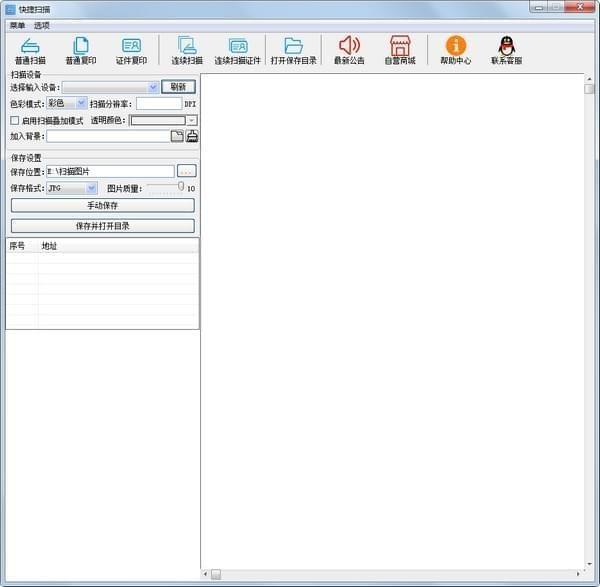Viewport: 600px width, 587px height.
Task: Open the 选择输入设备 device dropdown
Action: [153, 87]
